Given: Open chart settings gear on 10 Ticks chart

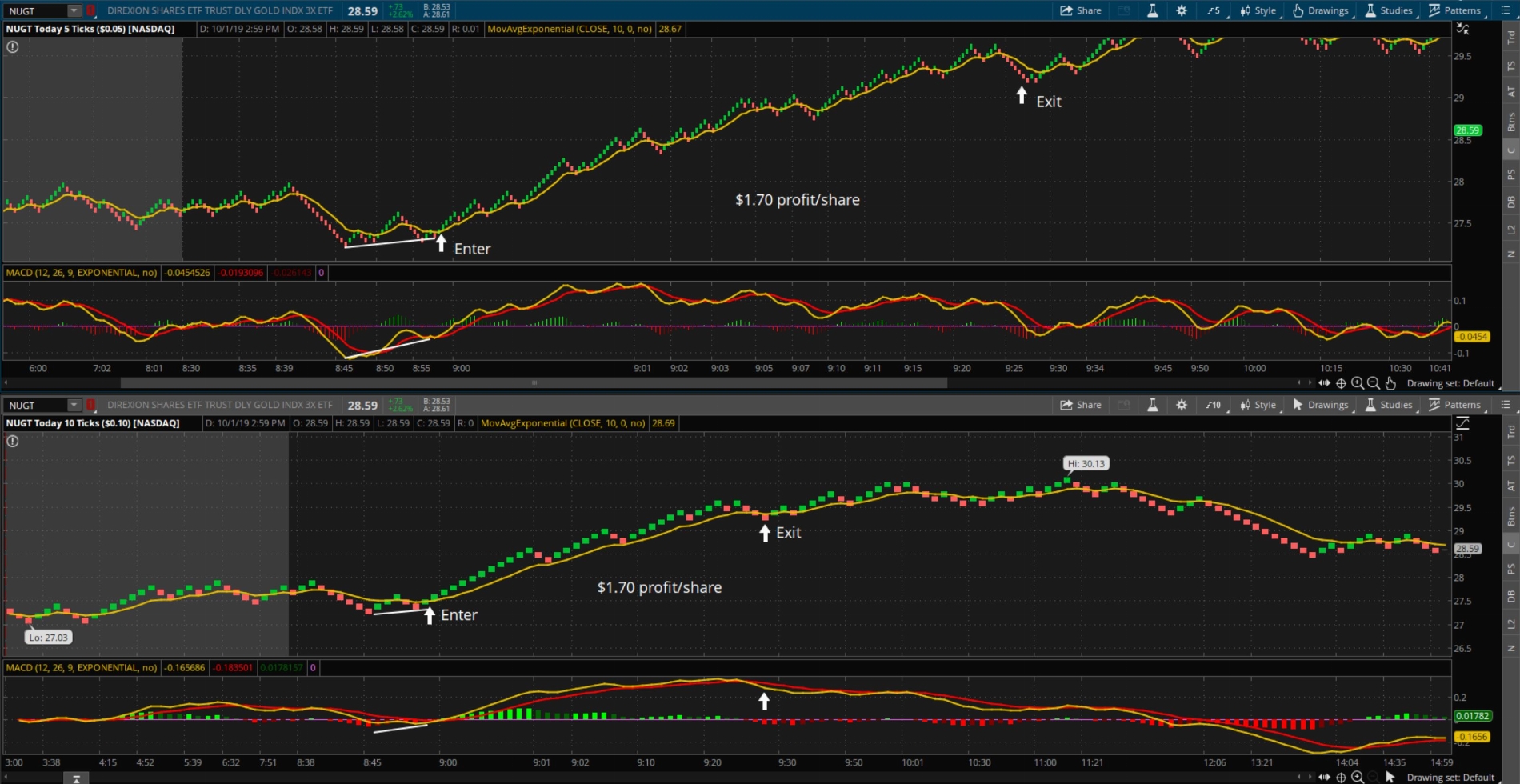Looking at the screenshot, I should [1182, 405].
